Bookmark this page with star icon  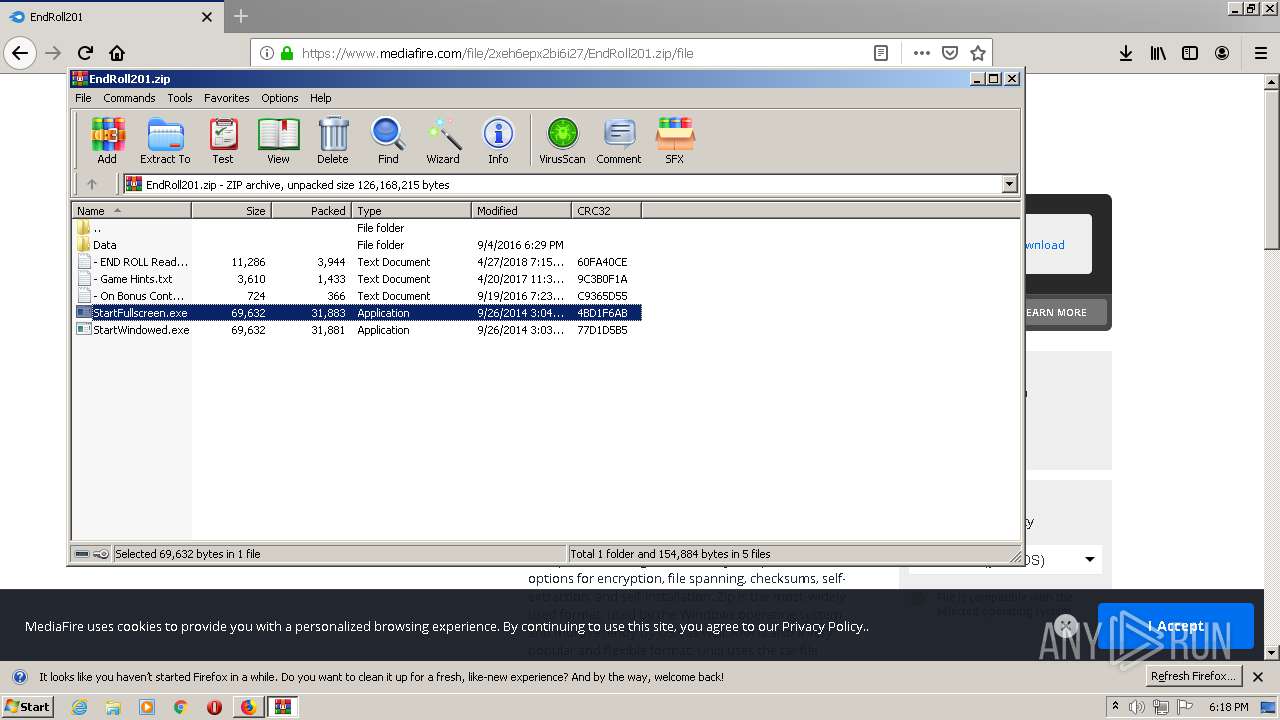[x=978, y=53]
